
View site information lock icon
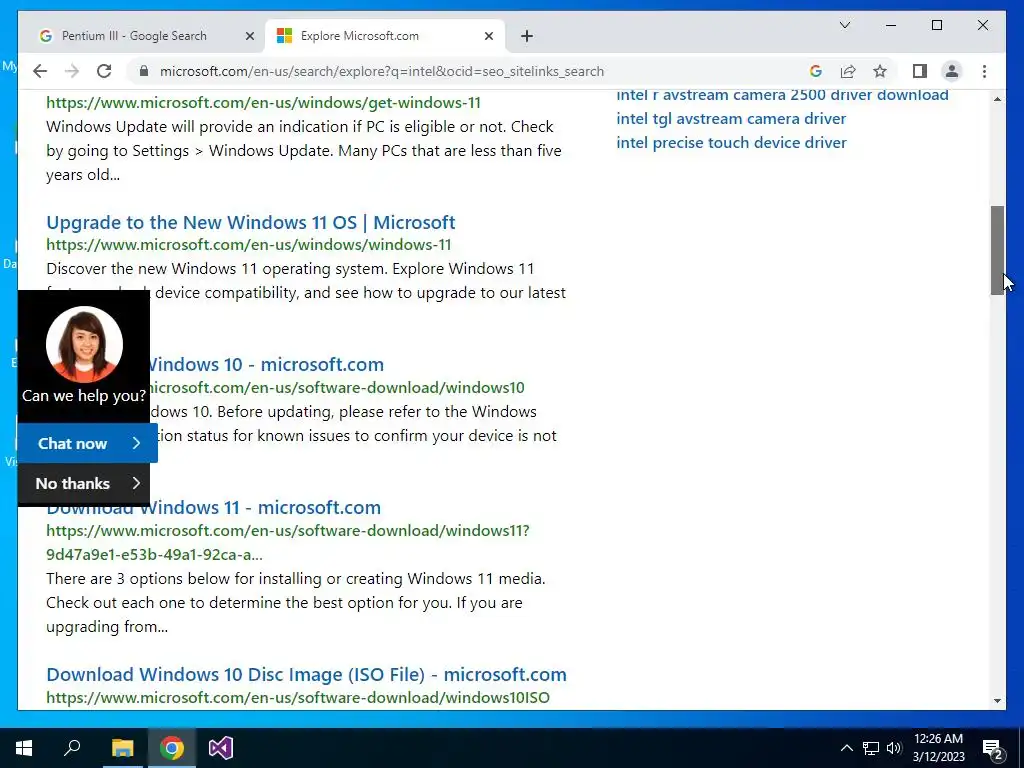click(x=144, y=71)
